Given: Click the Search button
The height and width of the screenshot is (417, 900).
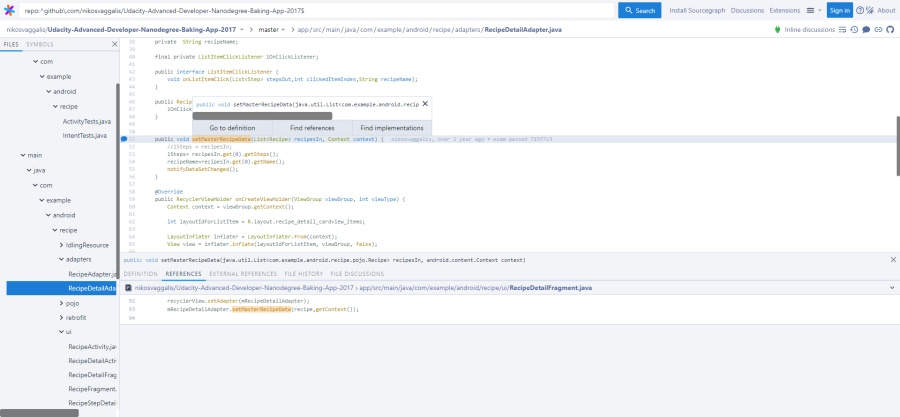Looking at the screenshot, I should tap(639, 10).
